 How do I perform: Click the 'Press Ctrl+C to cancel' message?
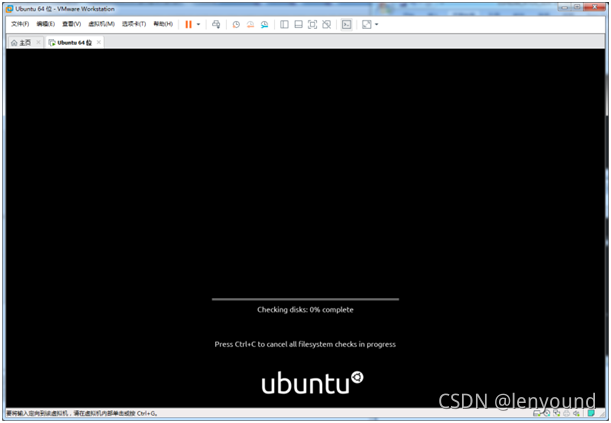point(305,344)
